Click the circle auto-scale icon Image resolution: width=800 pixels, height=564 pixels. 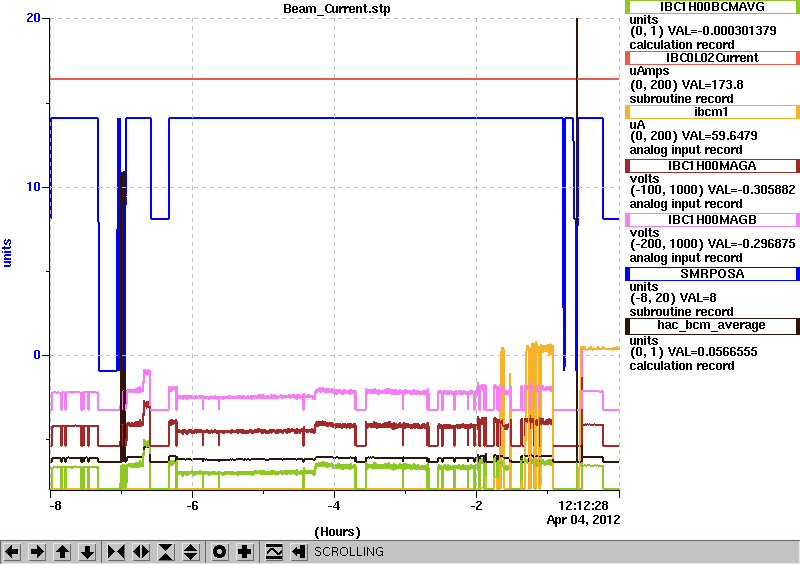click(x=220, y=552)
